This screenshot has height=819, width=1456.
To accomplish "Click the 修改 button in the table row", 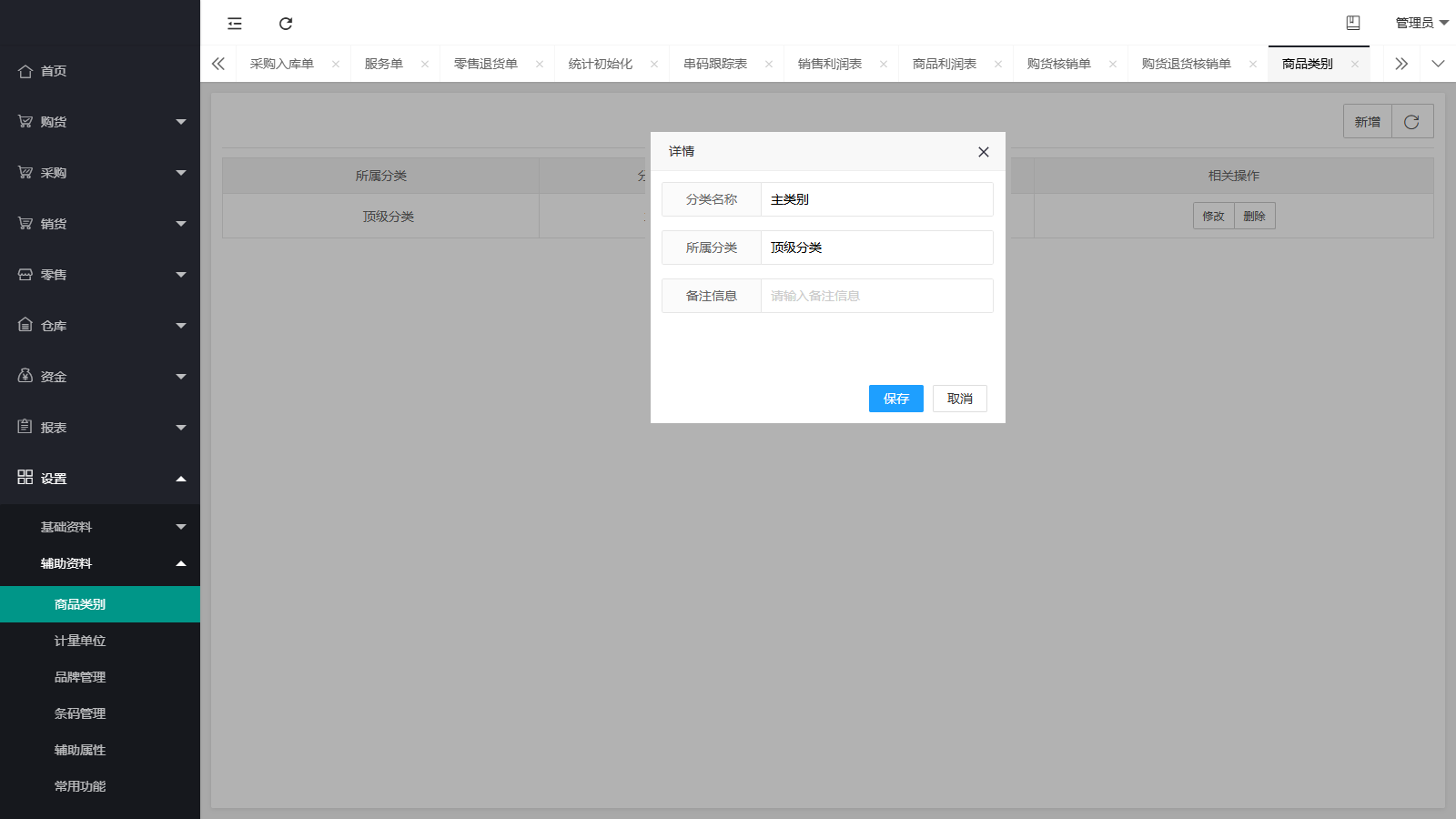I will click(1213, 216).
